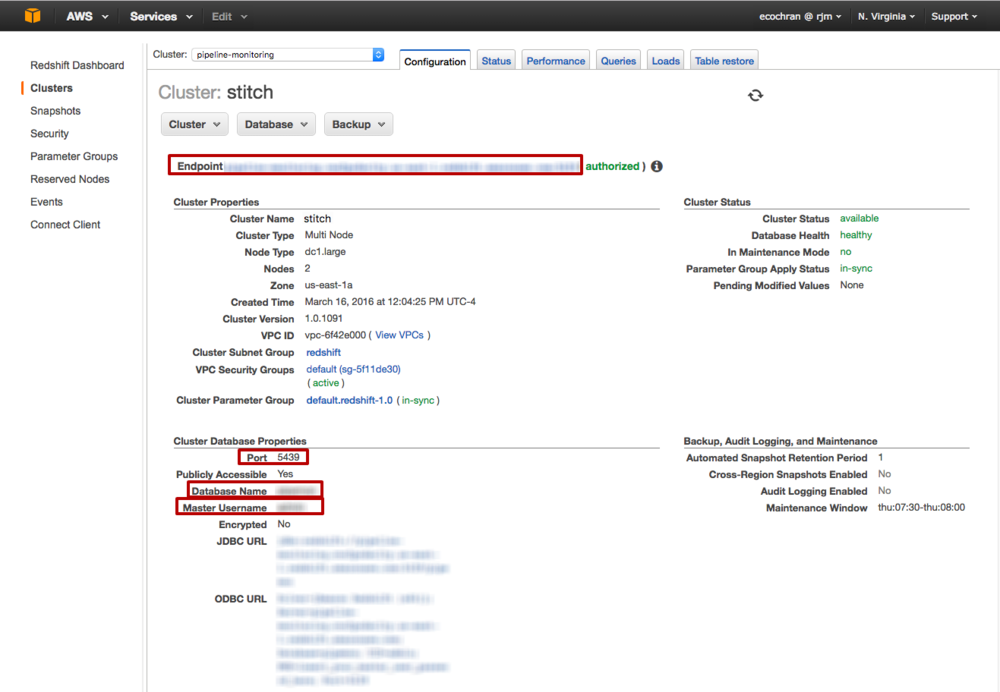This screenshot has width=1000, height=692.
Task: Click the Encrypted No value
Action: pos(284,524)
